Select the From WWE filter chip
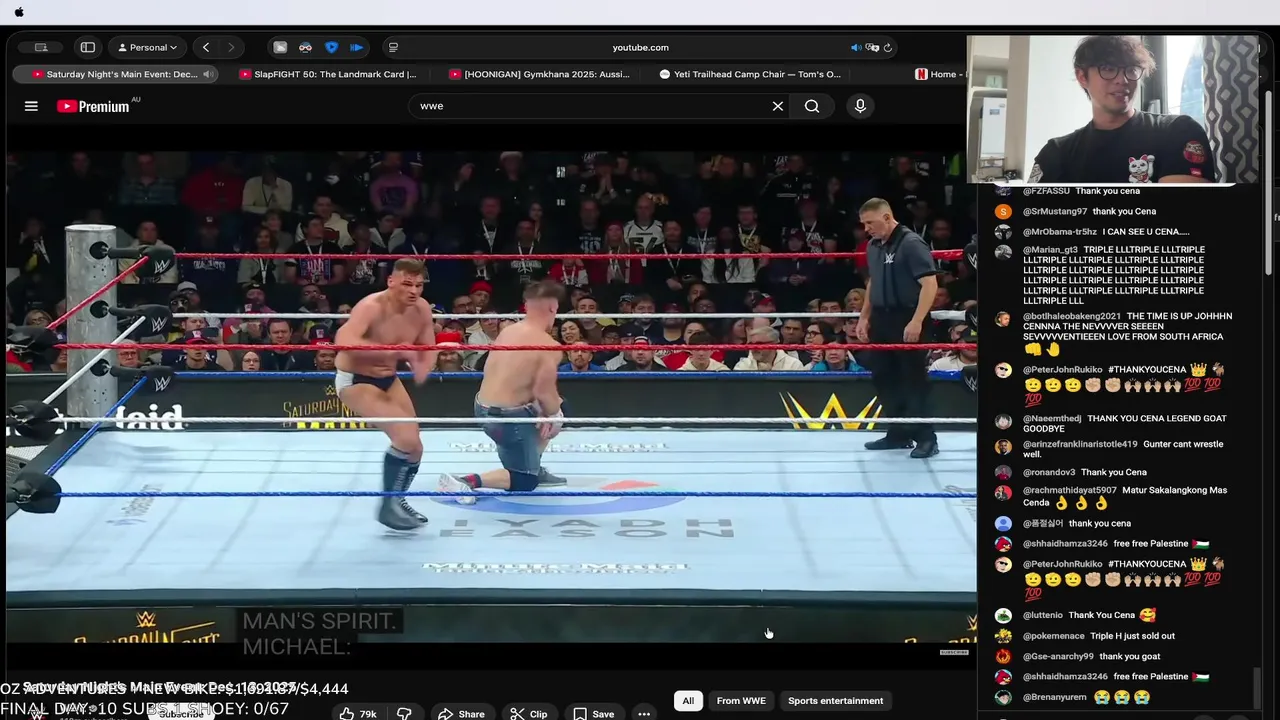This screenshot has width=1280, height=720. point(741,701)
